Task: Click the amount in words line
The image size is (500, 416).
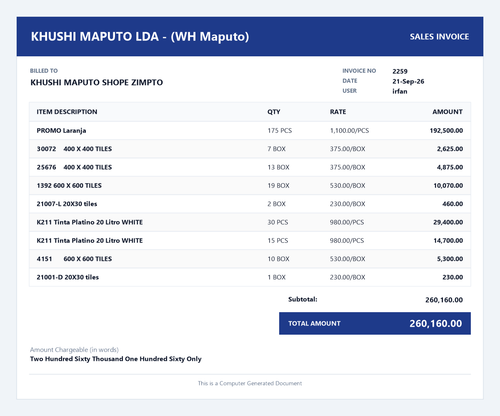Action: pos(116,359)
